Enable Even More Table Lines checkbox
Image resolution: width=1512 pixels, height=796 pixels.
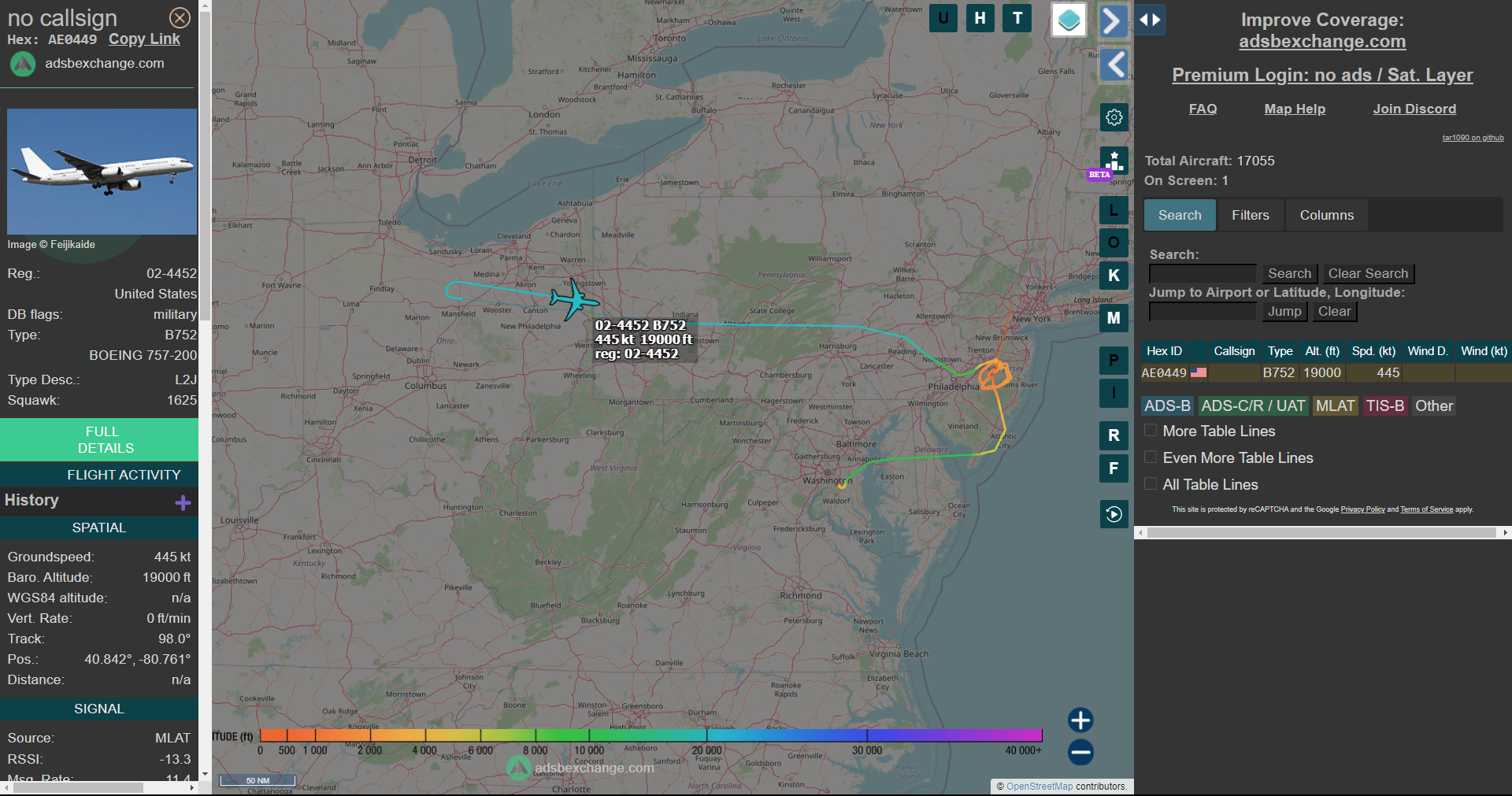click(1151, 457)
